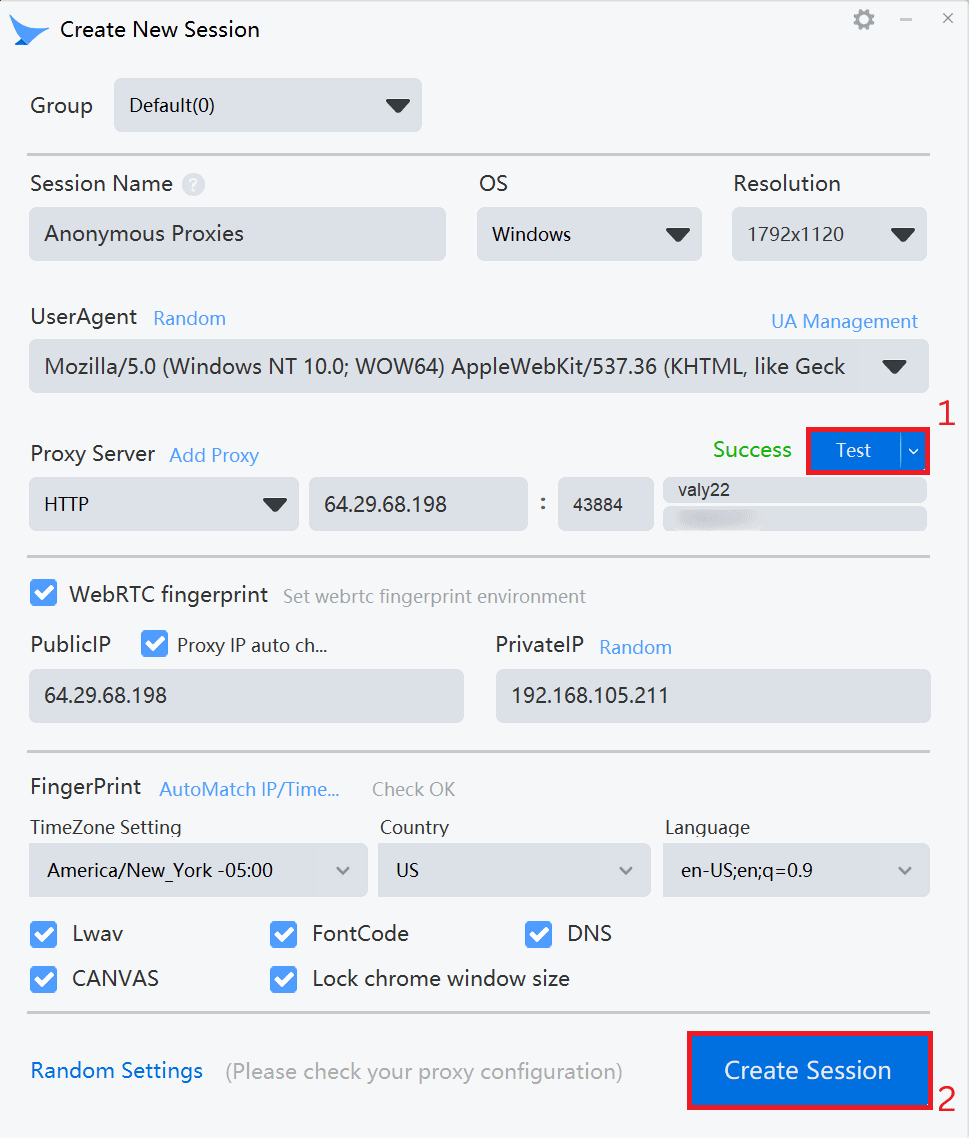This screenshot has height=1138, width=969.
Task: Uncheck Proxy IP auto change
Action: coord(154,644)
